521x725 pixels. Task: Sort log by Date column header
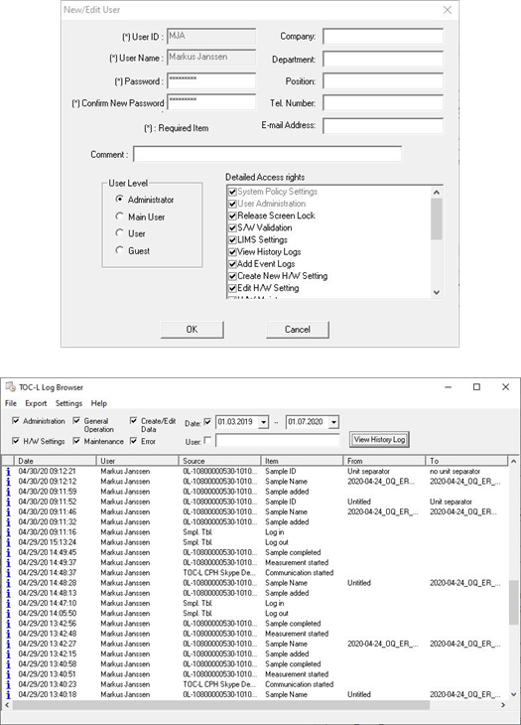[x=55, y=461]
